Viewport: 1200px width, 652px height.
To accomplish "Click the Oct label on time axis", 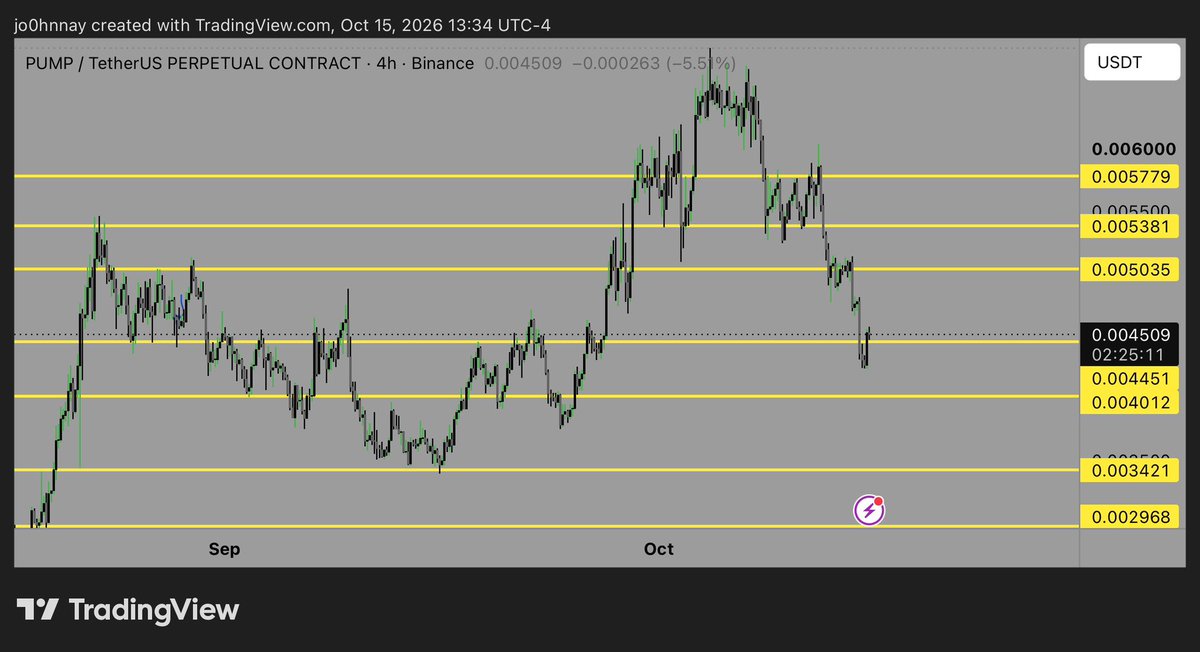I will point(659,549).
